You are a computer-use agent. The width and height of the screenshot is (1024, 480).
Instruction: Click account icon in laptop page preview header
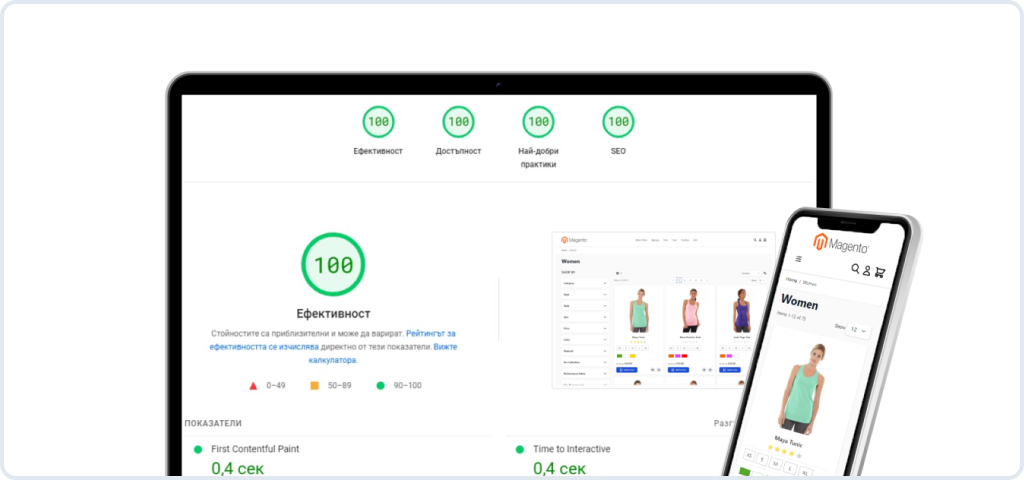pyautogui.click(x=760, y=240)
